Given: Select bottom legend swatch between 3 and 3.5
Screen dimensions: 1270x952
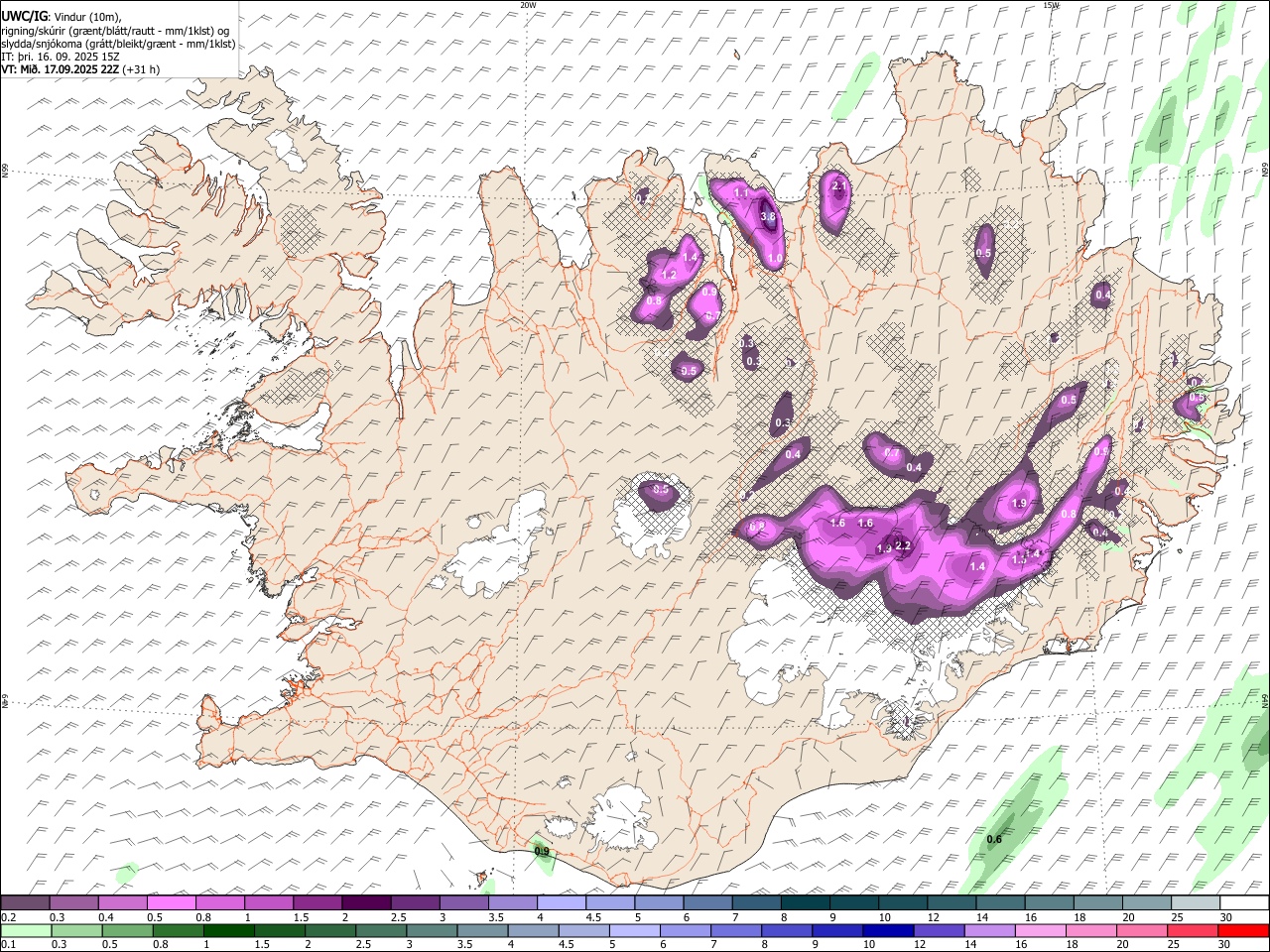Looking at the screenshot, I should (x=432, y=930).
